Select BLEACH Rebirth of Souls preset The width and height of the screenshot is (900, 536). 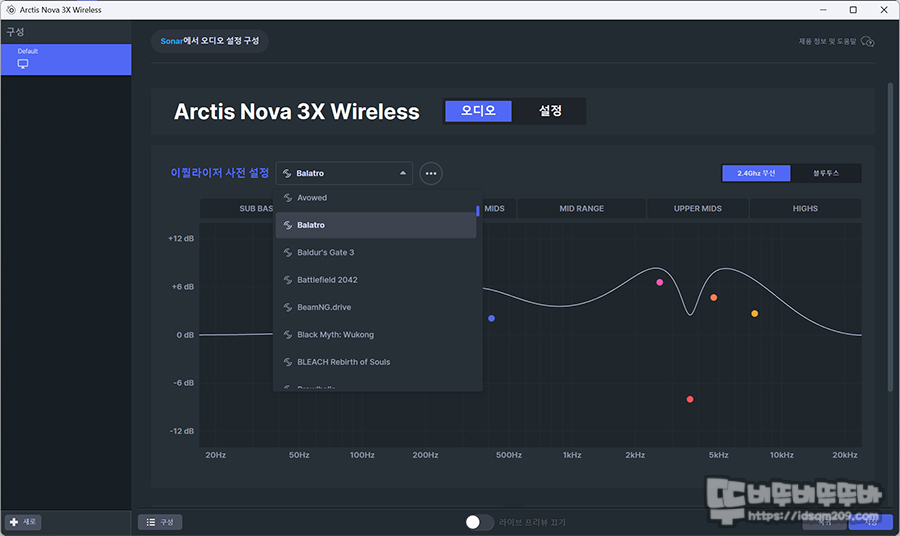(x=375, y=362)
